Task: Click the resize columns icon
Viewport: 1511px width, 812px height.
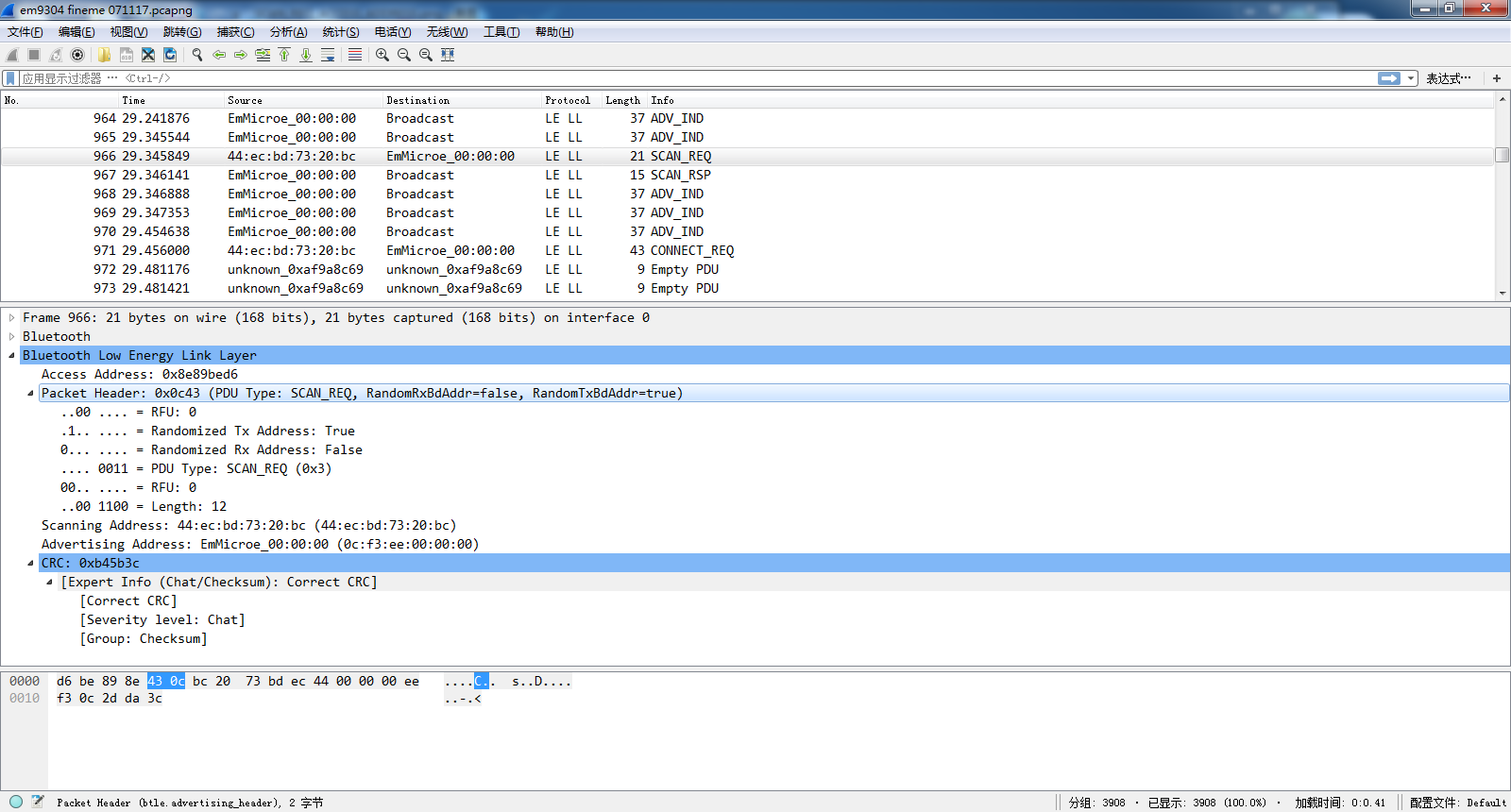Action: point(448,55)
